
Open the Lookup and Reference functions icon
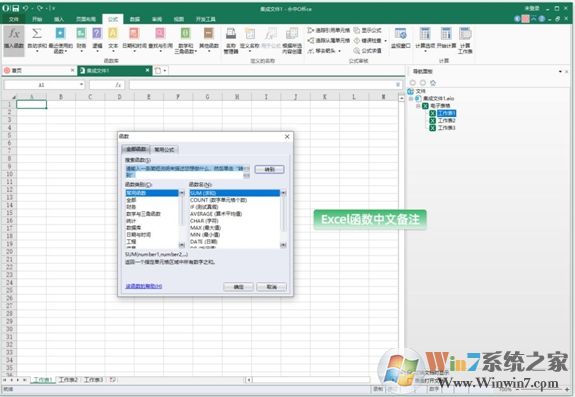tap(160, 34)
